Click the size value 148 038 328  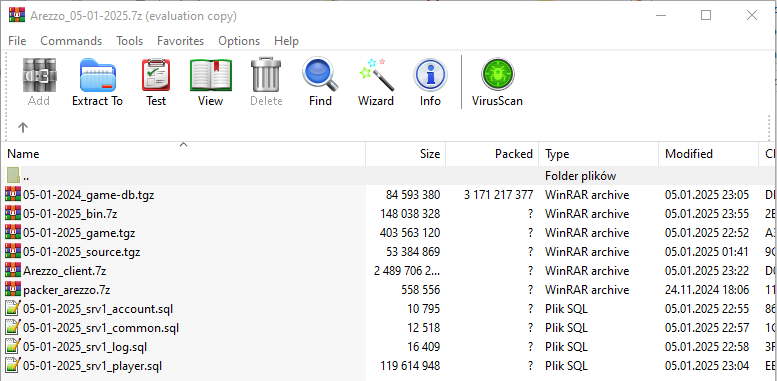click(410, 214)
